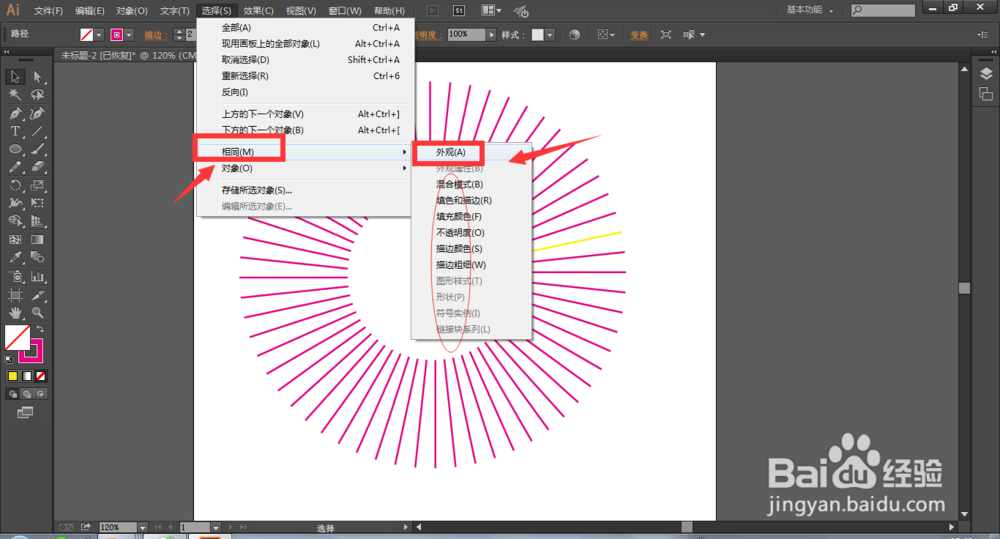Select the Artboard tool
1000x539 pixels.
[15, 295]
